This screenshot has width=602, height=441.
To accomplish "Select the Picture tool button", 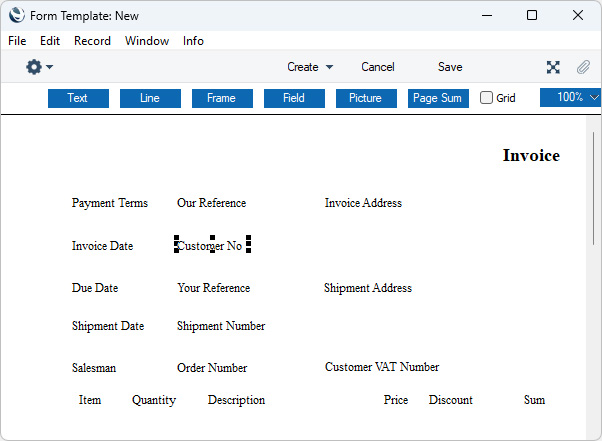I will [x=366, y=98].
